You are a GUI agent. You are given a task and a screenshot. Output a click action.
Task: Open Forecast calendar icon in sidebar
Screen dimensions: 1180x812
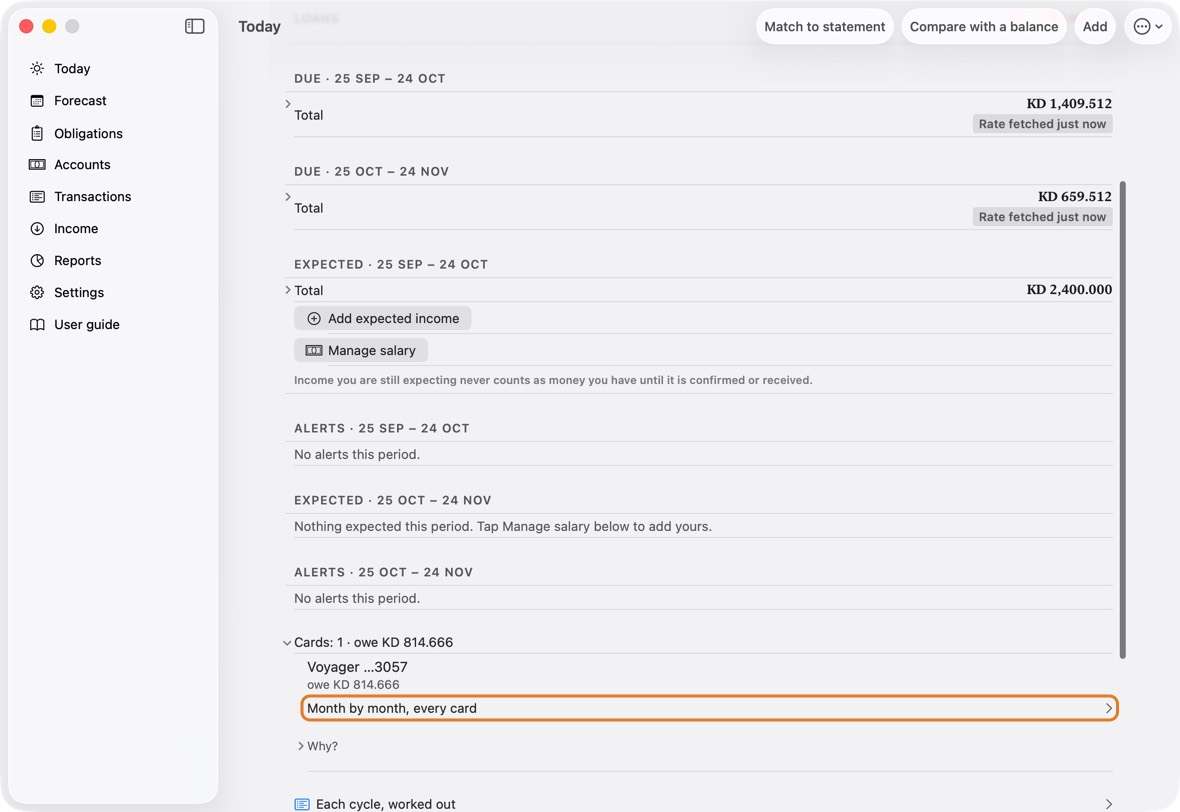pos(37,101)
